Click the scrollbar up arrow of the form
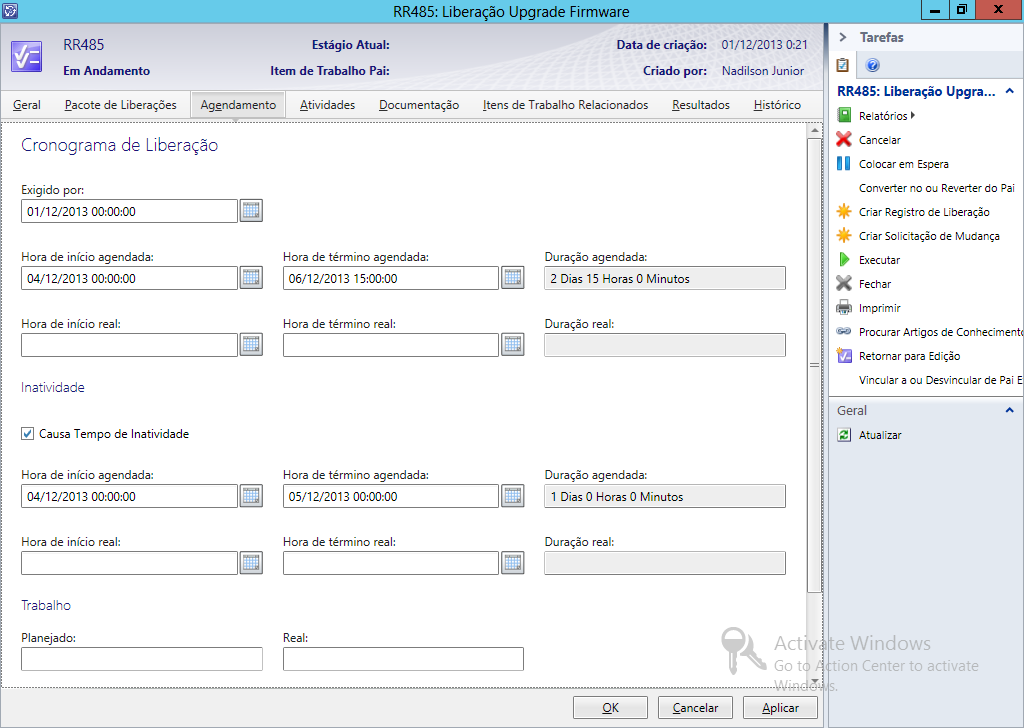 [x=814, y=131]
